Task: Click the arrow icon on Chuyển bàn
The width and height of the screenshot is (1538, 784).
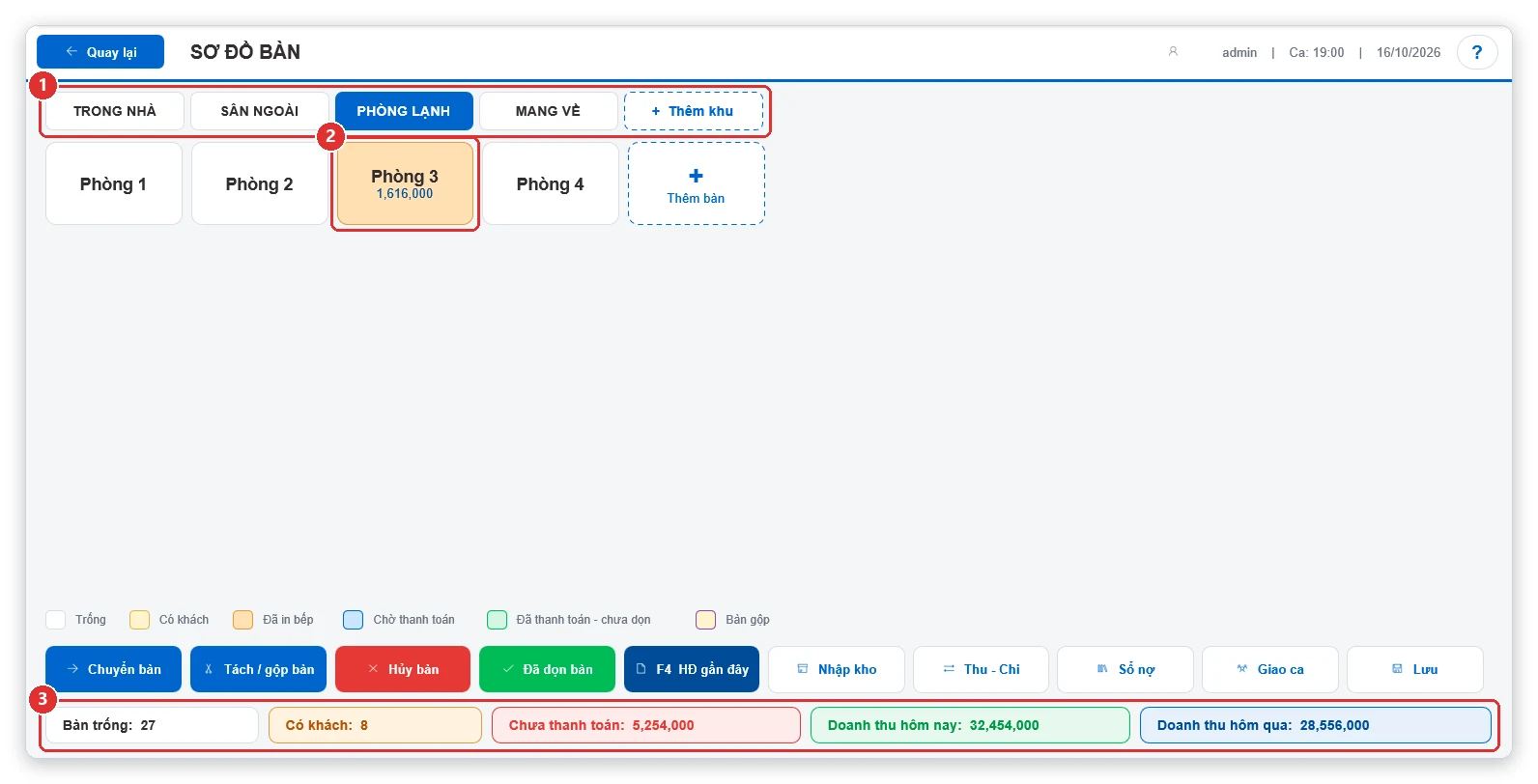Action: tap(72, 668)
